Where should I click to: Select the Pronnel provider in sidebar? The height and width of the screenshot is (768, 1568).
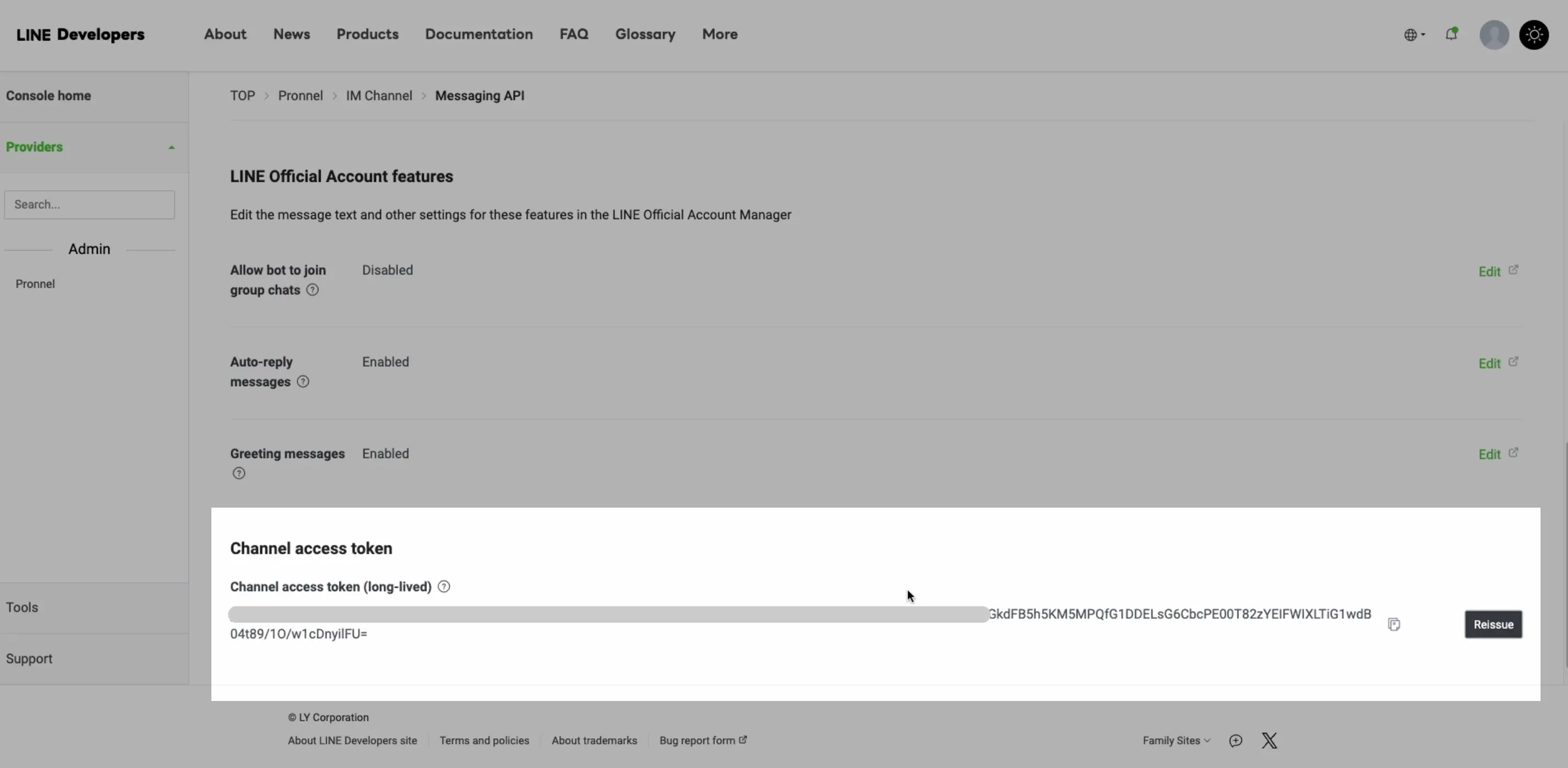[35, 284]
